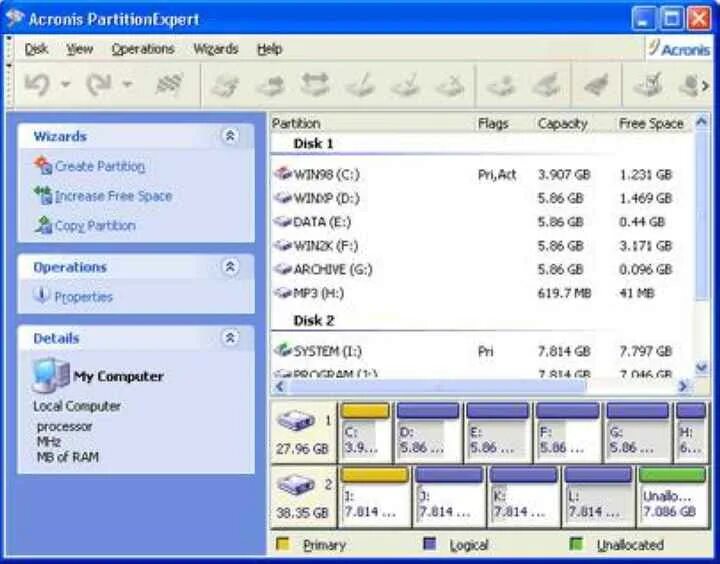Screen dimensions: 720x564
Task: Click the Primary yellow legend swatch
Action: pos(283,544)
